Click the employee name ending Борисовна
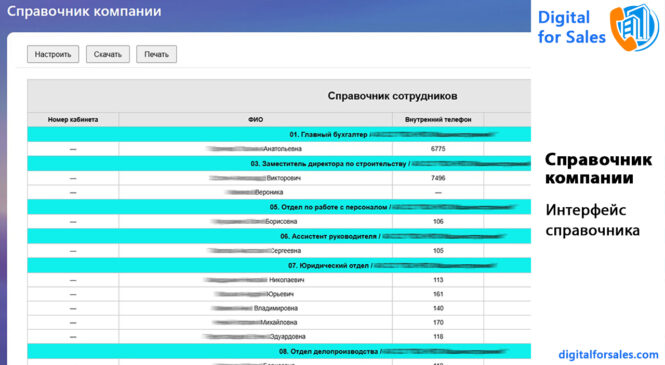 (x=254, y=221)
